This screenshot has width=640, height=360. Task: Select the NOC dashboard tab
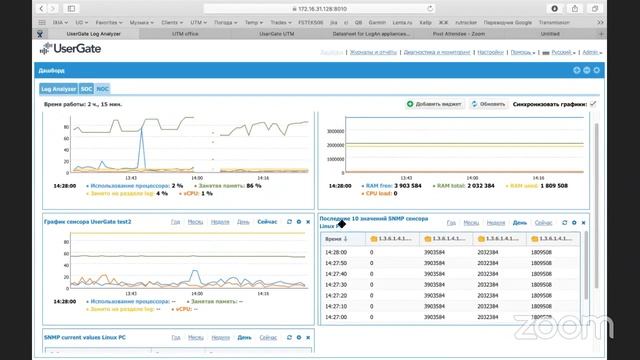[x=102, y=89]
